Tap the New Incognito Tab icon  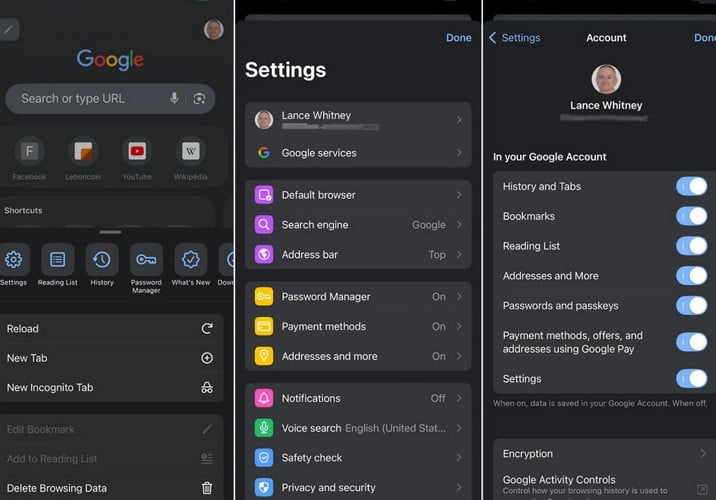pos(207,388)
